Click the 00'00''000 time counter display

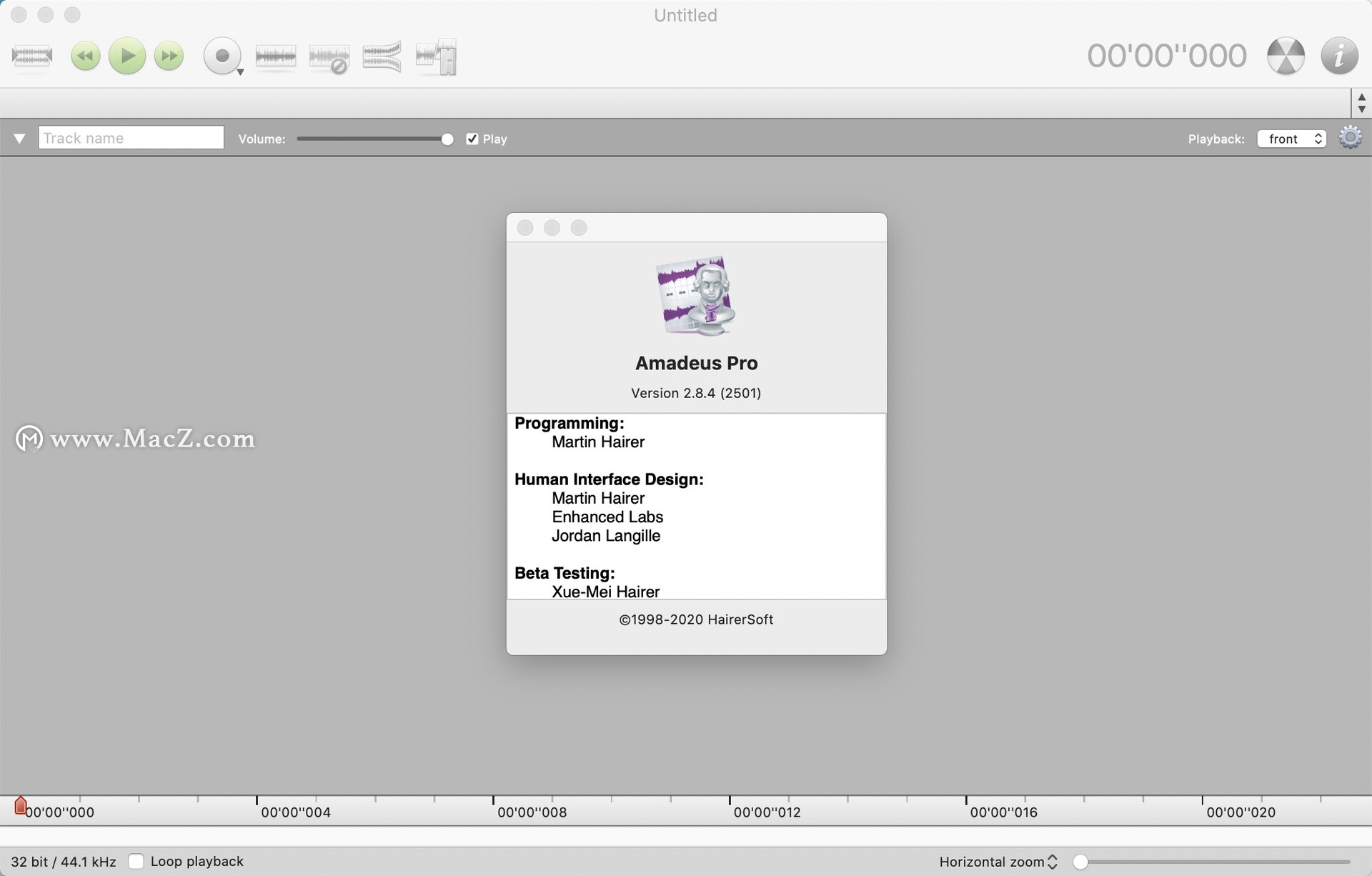[1167, 56]
